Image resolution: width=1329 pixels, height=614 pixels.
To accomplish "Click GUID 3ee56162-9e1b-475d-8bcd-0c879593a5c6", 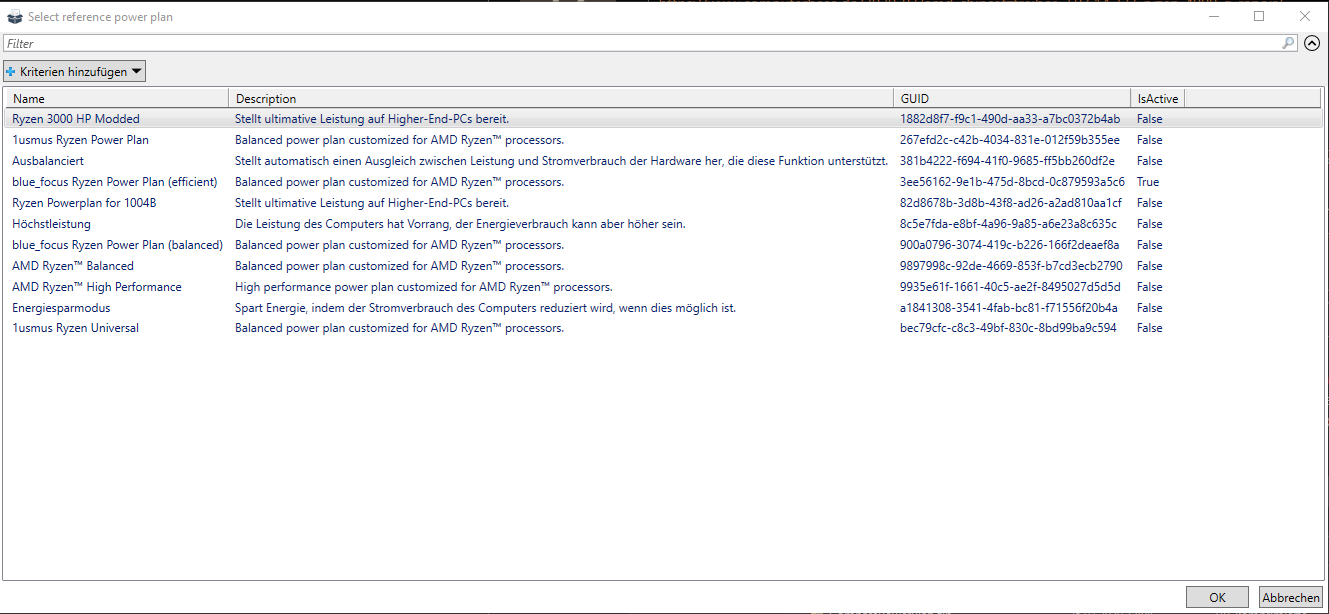I will click(1012, 182).
